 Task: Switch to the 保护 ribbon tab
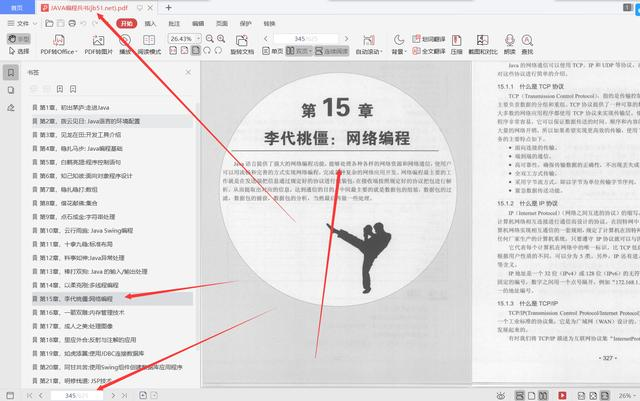[245, 23]
